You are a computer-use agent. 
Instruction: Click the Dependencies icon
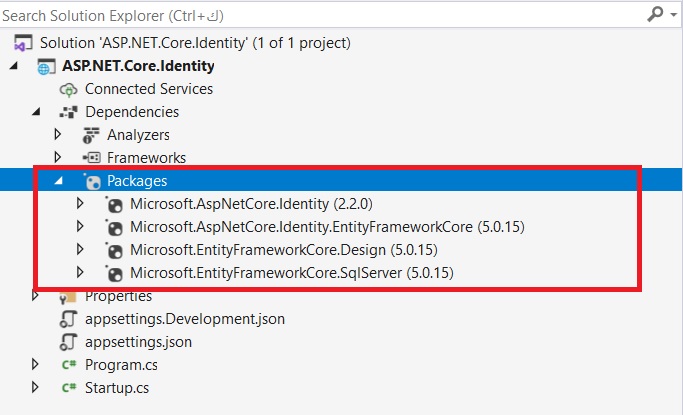[x=68, y=112]
